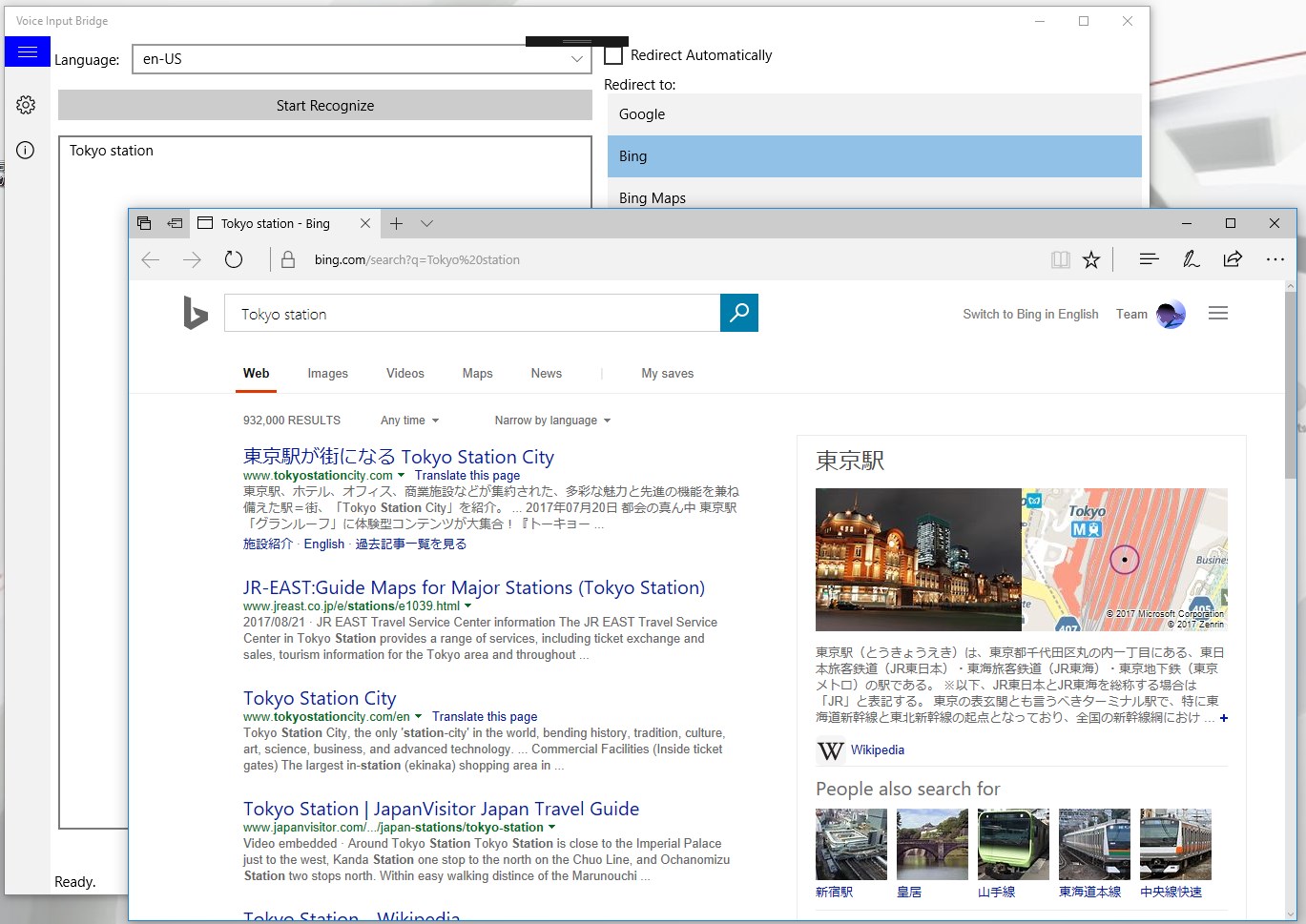Go back in Edge browser
Viewport: 1306px width, 924px height.
coord(150,259)
